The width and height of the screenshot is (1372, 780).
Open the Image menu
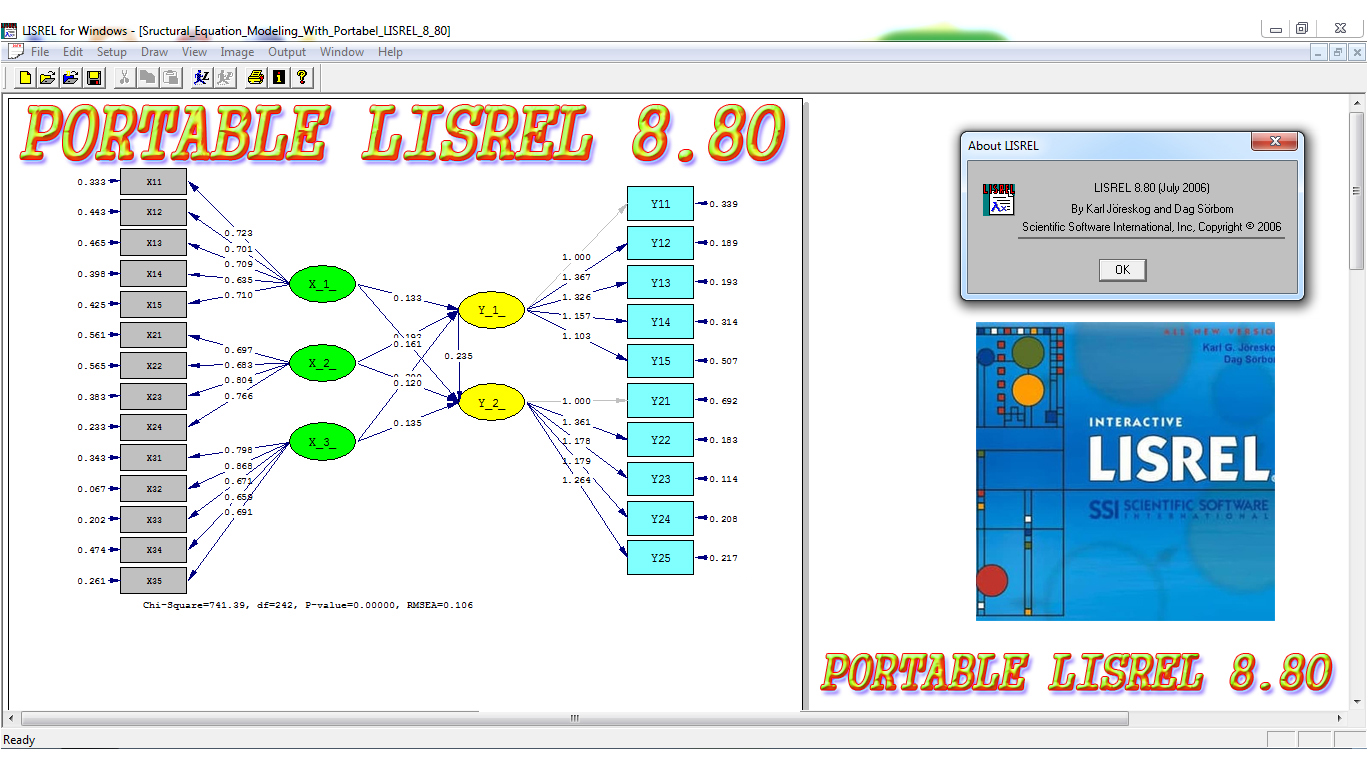pos(237,52)
